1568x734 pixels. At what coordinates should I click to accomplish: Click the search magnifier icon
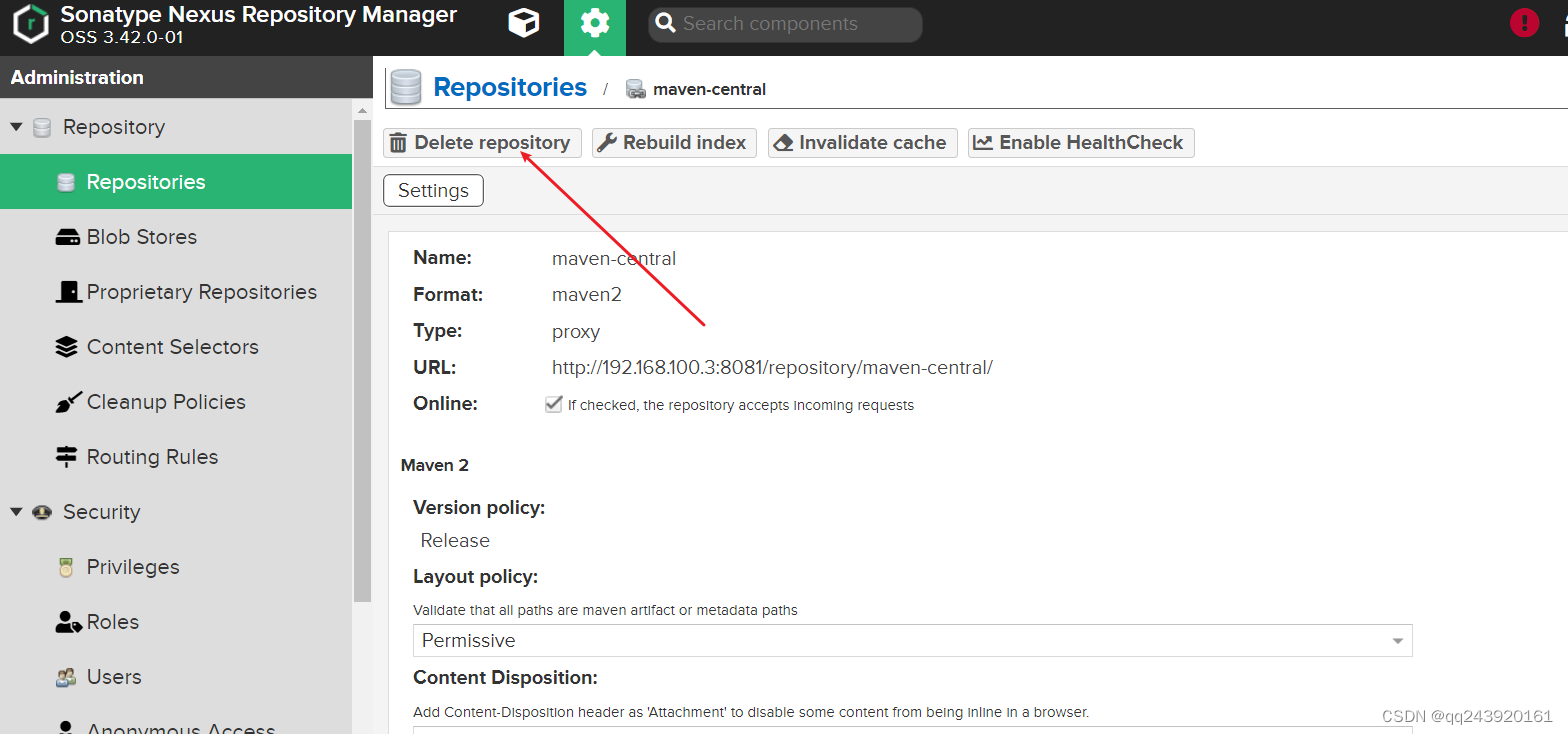pyautogui.click(x=666, y=24)
